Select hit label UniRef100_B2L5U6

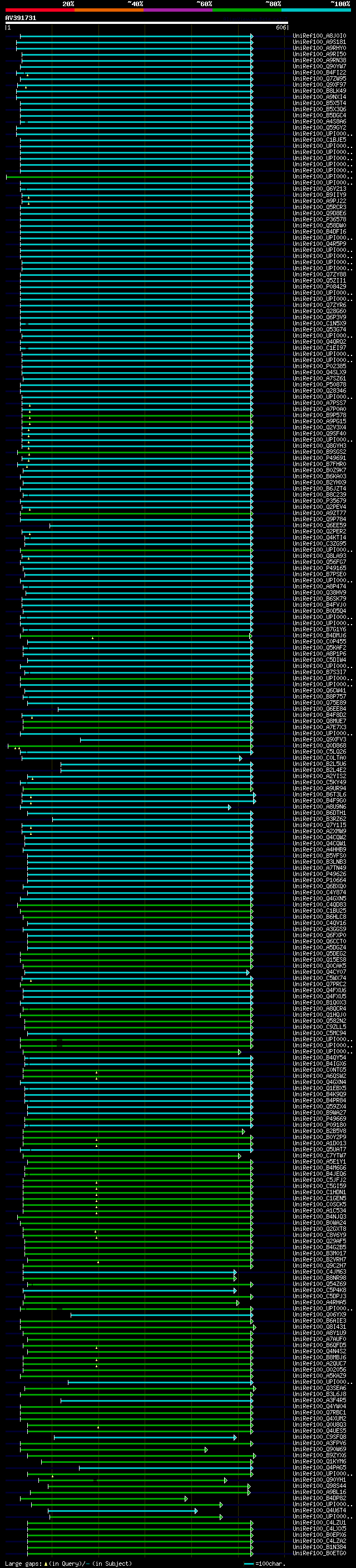pos(319,764)
